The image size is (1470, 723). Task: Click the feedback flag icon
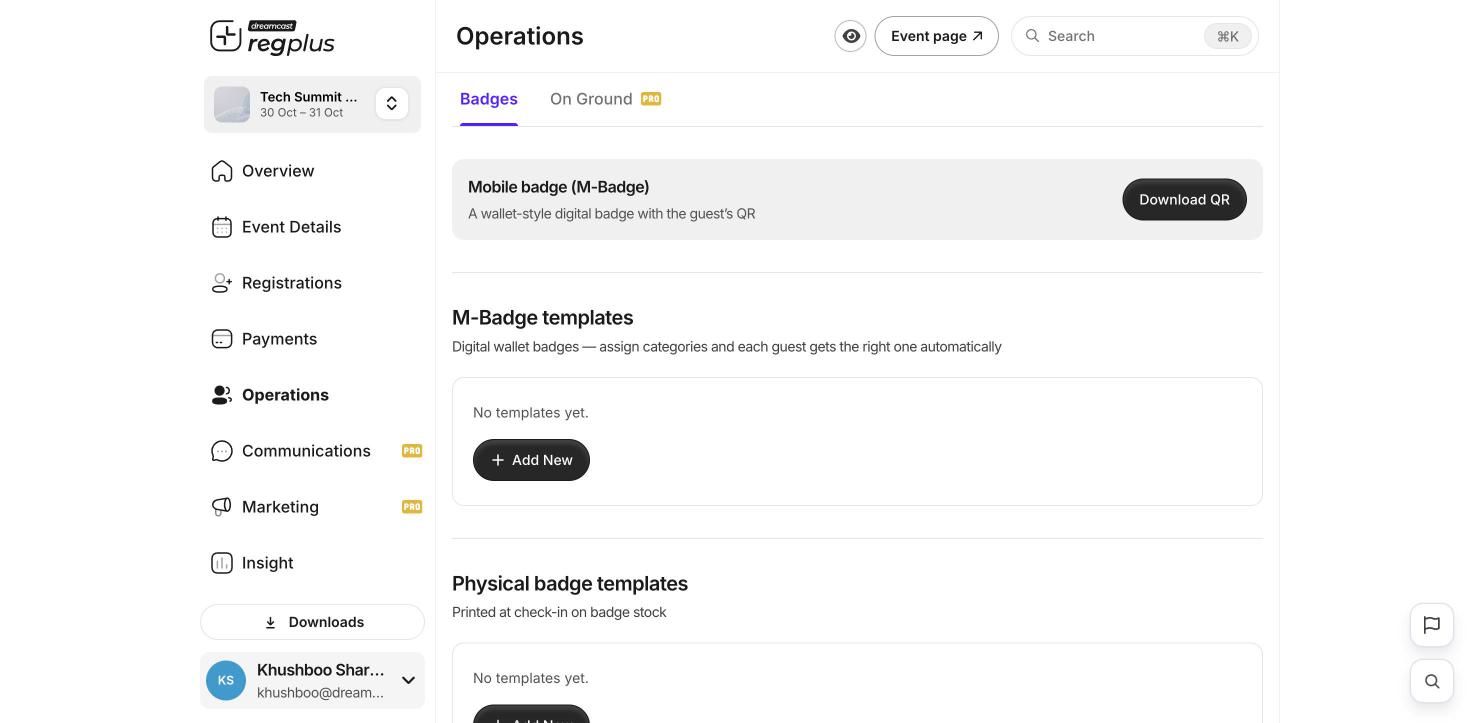(1432, 625)
